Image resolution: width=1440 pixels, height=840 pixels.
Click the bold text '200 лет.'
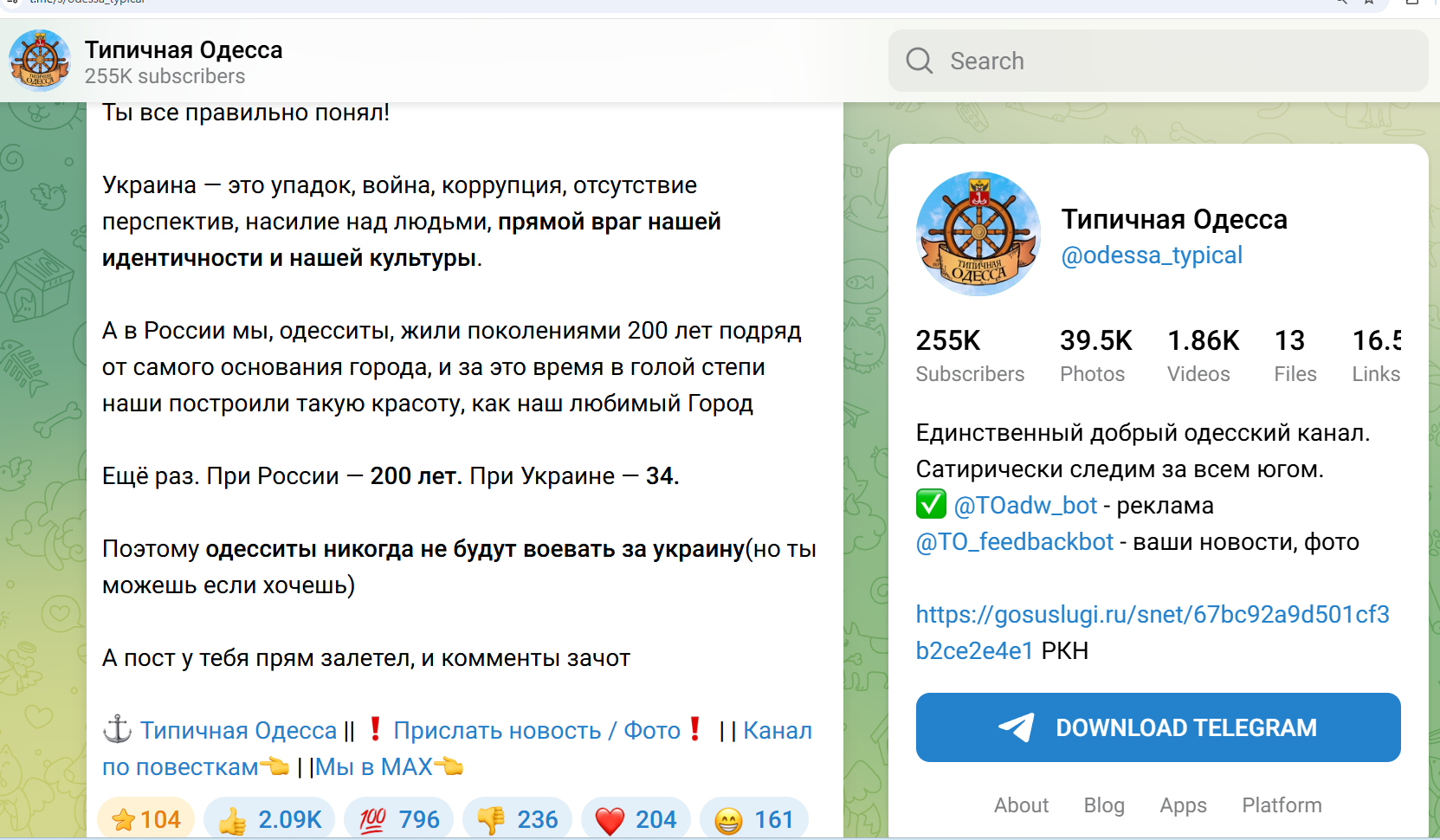(x=417, y=476)
